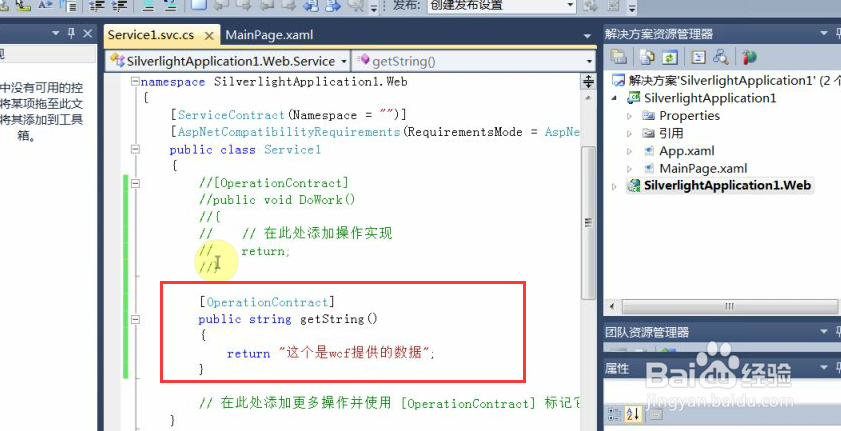Image resolution: width=841 pixels, height=431 pixels.
Task: Pin the left toolbox panel
Action: coord(71,34)
